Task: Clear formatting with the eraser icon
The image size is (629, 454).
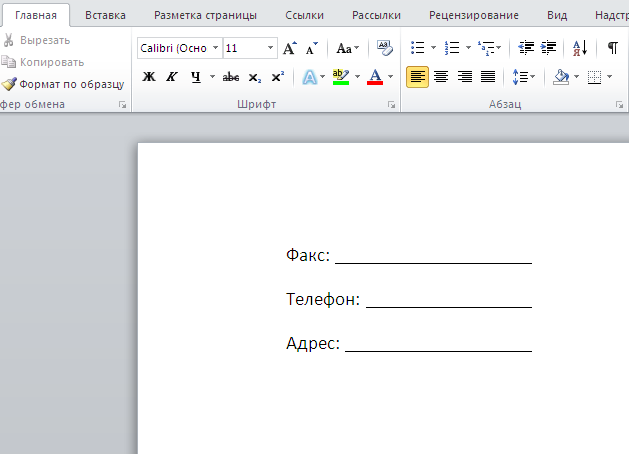Action: click(x=384, y=48)
